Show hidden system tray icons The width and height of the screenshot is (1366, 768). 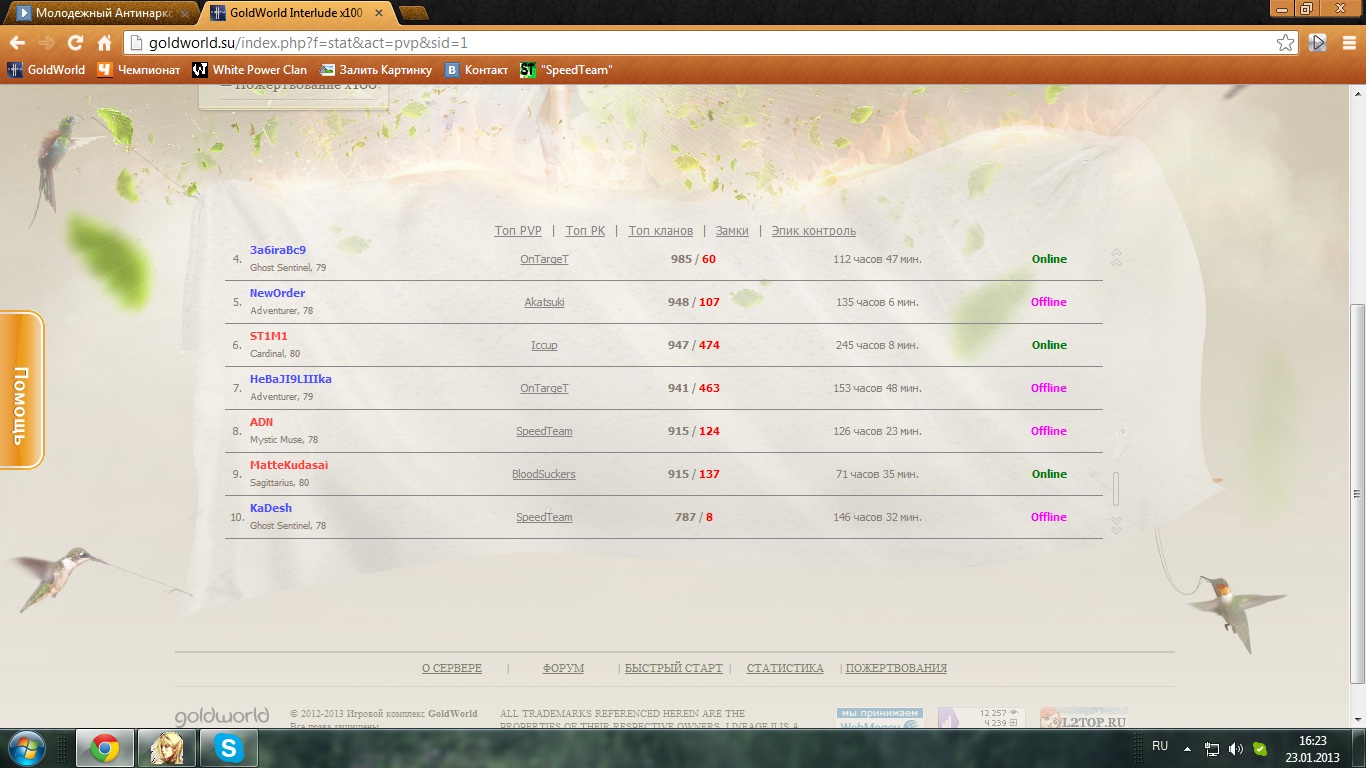click(x=1187, y=748)
